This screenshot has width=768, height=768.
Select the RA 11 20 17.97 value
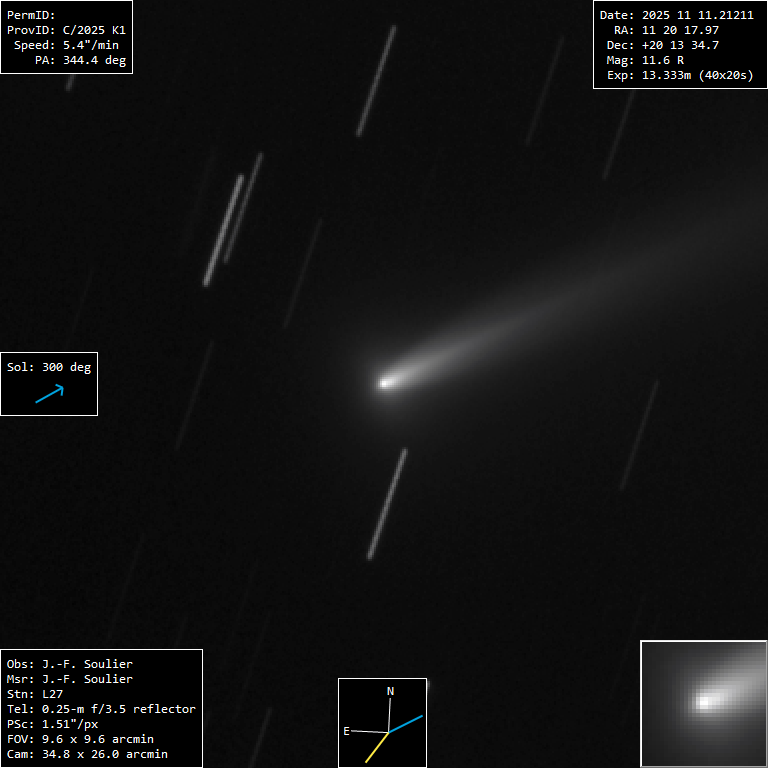[680, 30]
